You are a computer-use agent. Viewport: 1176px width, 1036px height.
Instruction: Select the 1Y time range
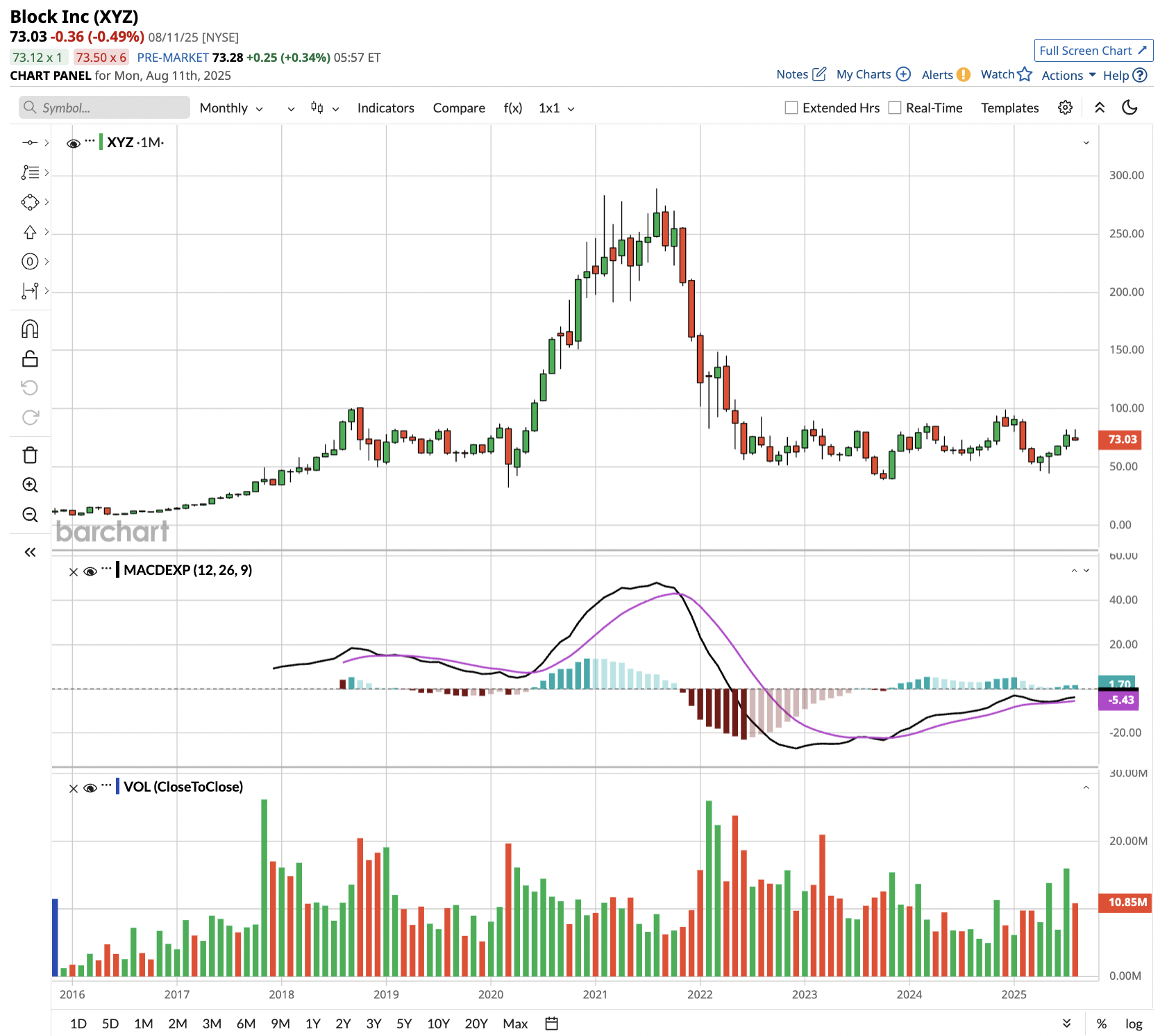pyautogui.click(x=313, y=1024)
